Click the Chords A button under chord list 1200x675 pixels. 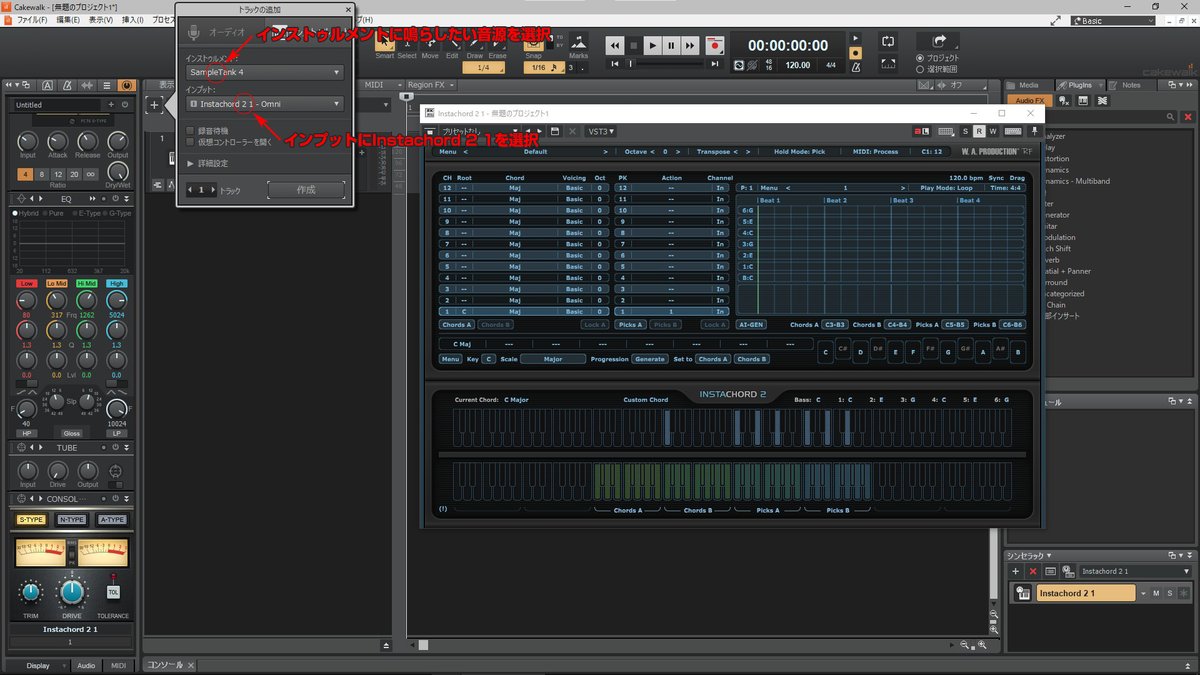coord(456,325)
